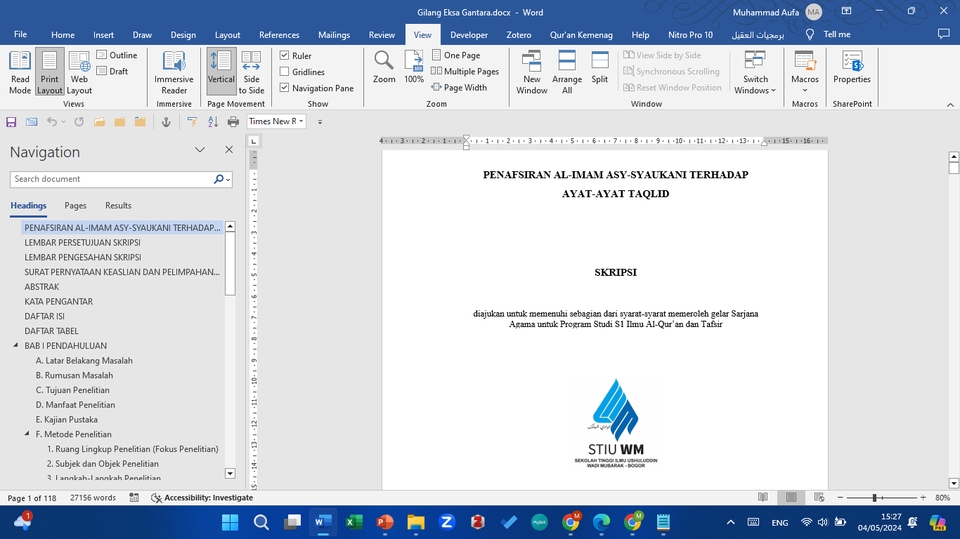Switch to Draft view
The width and height of the screenshot is (960, 539).
(112, 71)
